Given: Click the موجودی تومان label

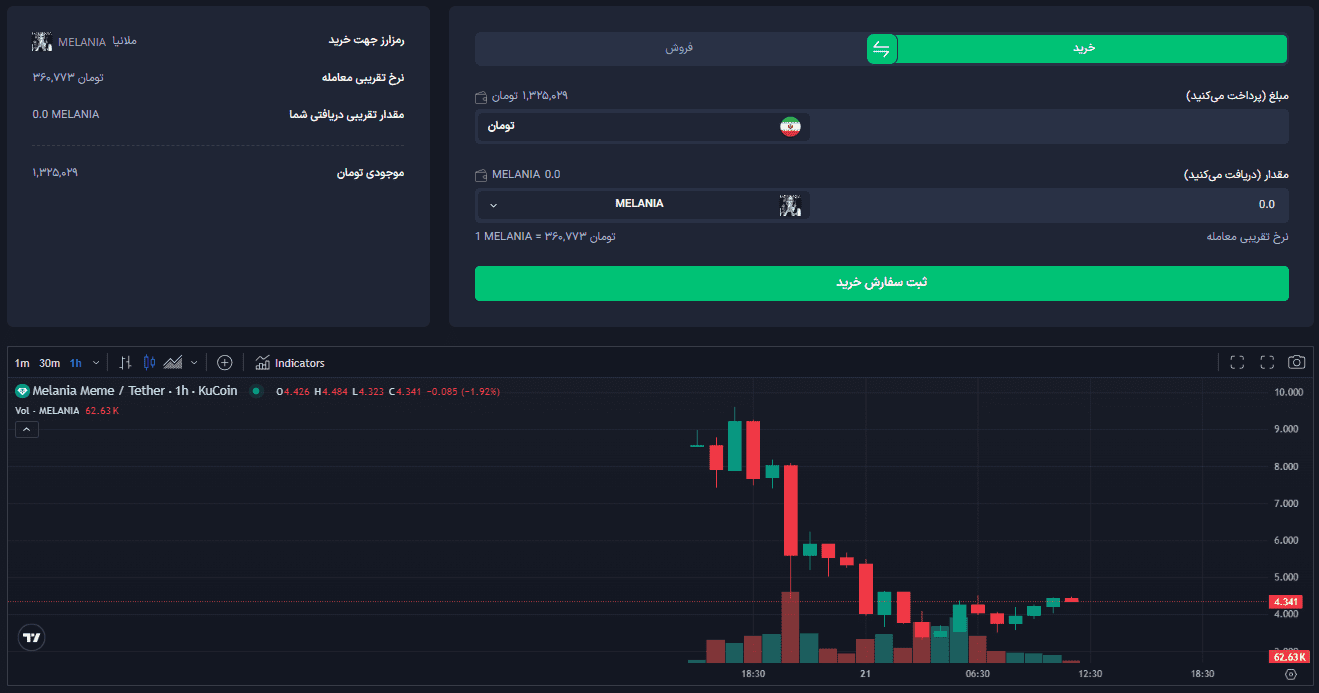Looking at the screenshot, I should tap(370, 173).
